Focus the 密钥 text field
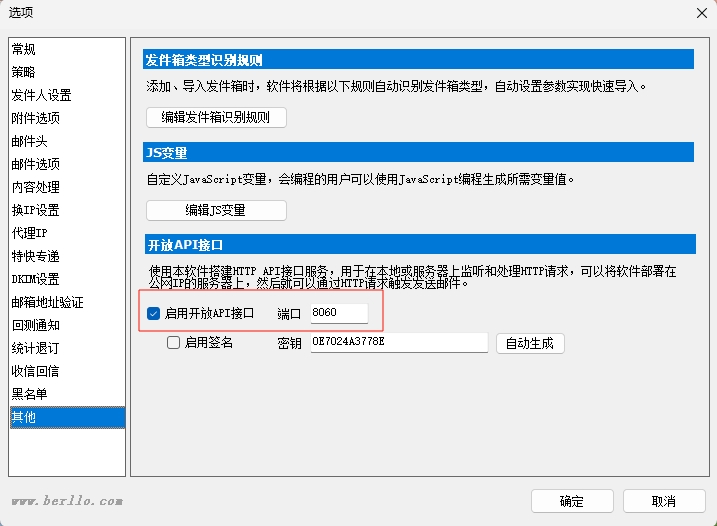This screenshot has height=526, width=717. (397, 343)
